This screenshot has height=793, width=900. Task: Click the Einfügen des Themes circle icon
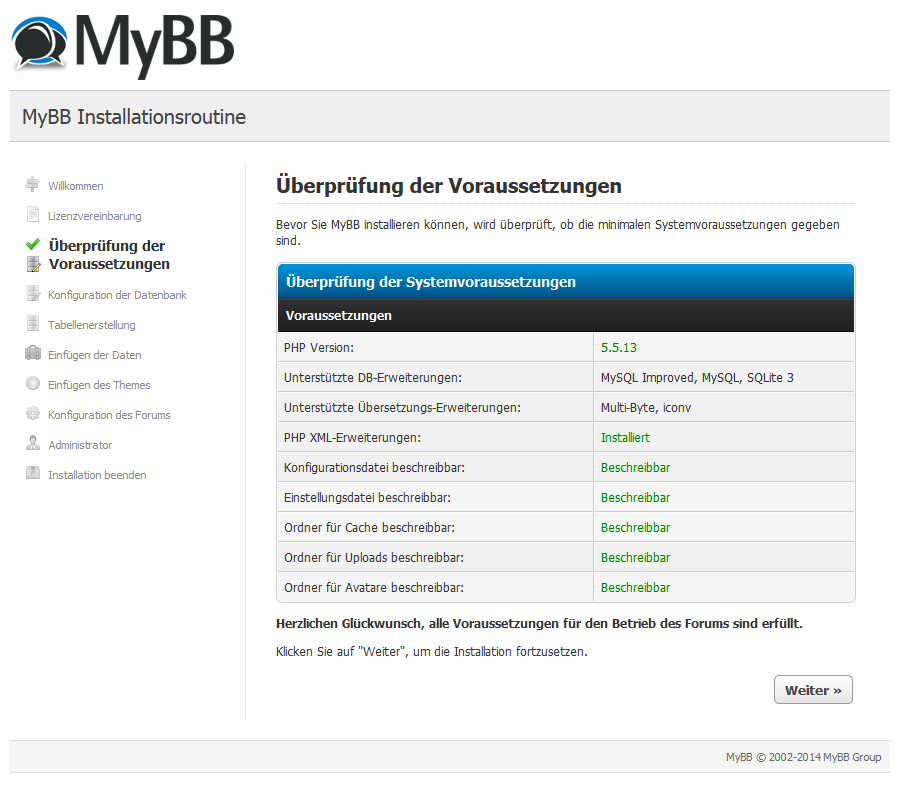click(33, 383)
